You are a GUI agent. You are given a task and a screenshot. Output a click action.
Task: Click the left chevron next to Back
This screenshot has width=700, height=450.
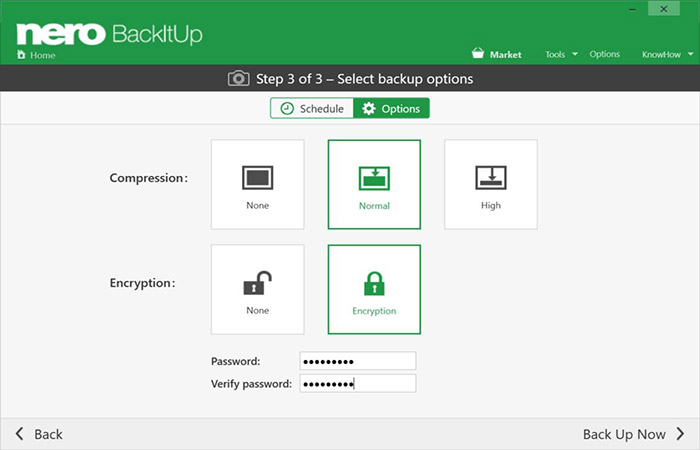pos(19,433)
